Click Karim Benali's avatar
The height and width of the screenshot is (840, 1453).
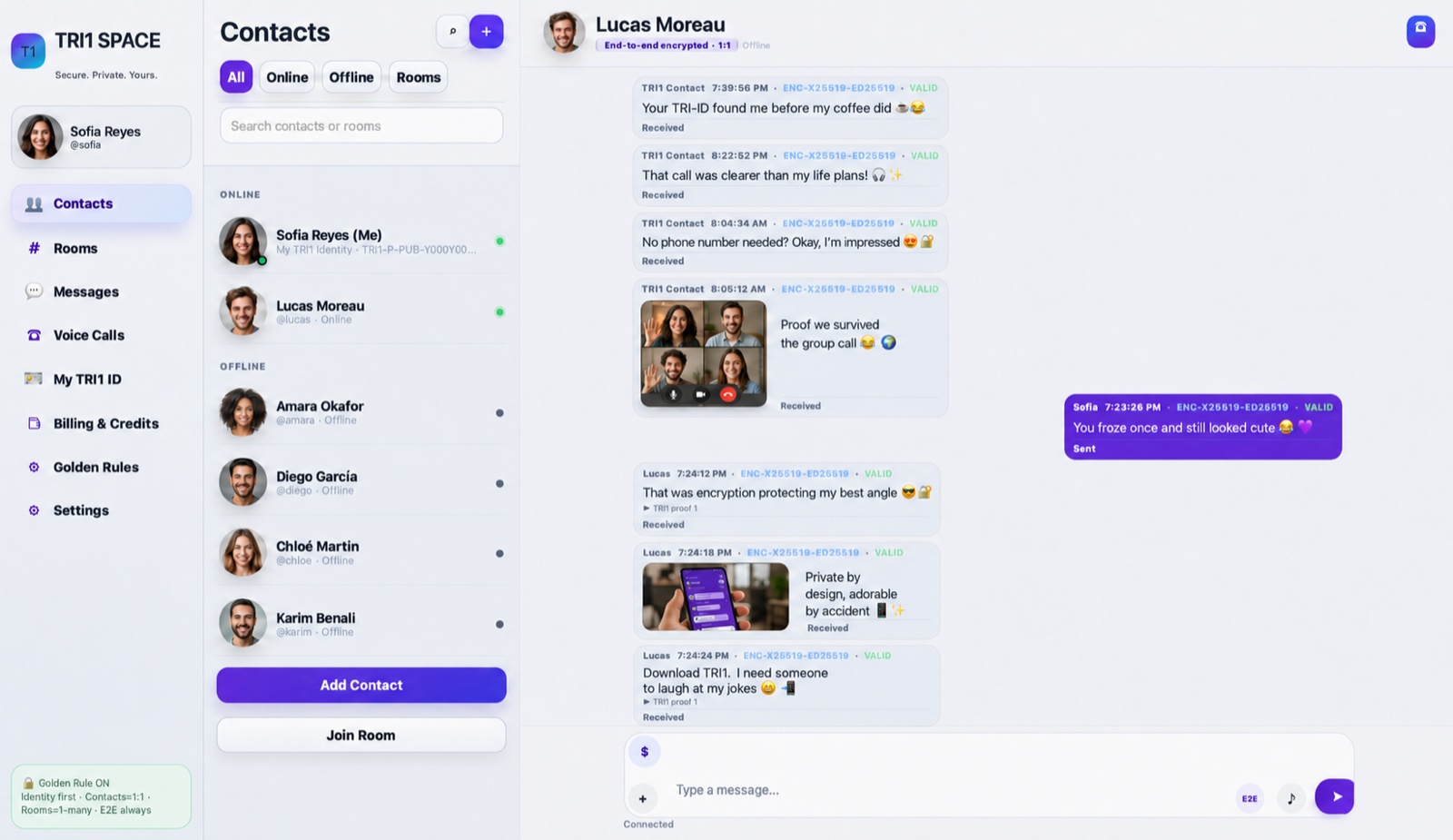pos(242,623)
